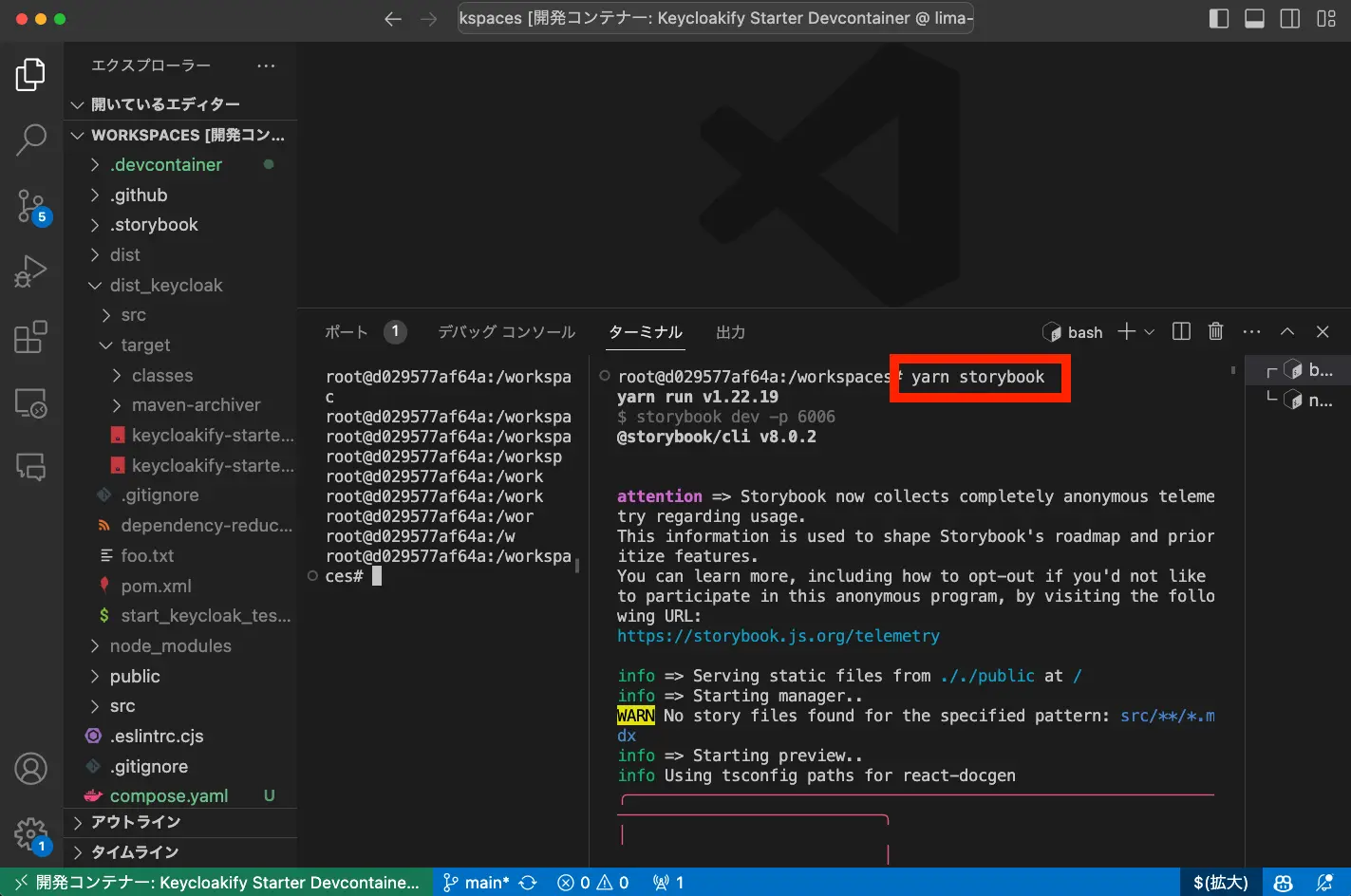The height and width of the screenshot is (896, 1351).
Task: Toggle the secondary side bar
Action: coord(1290,19)
